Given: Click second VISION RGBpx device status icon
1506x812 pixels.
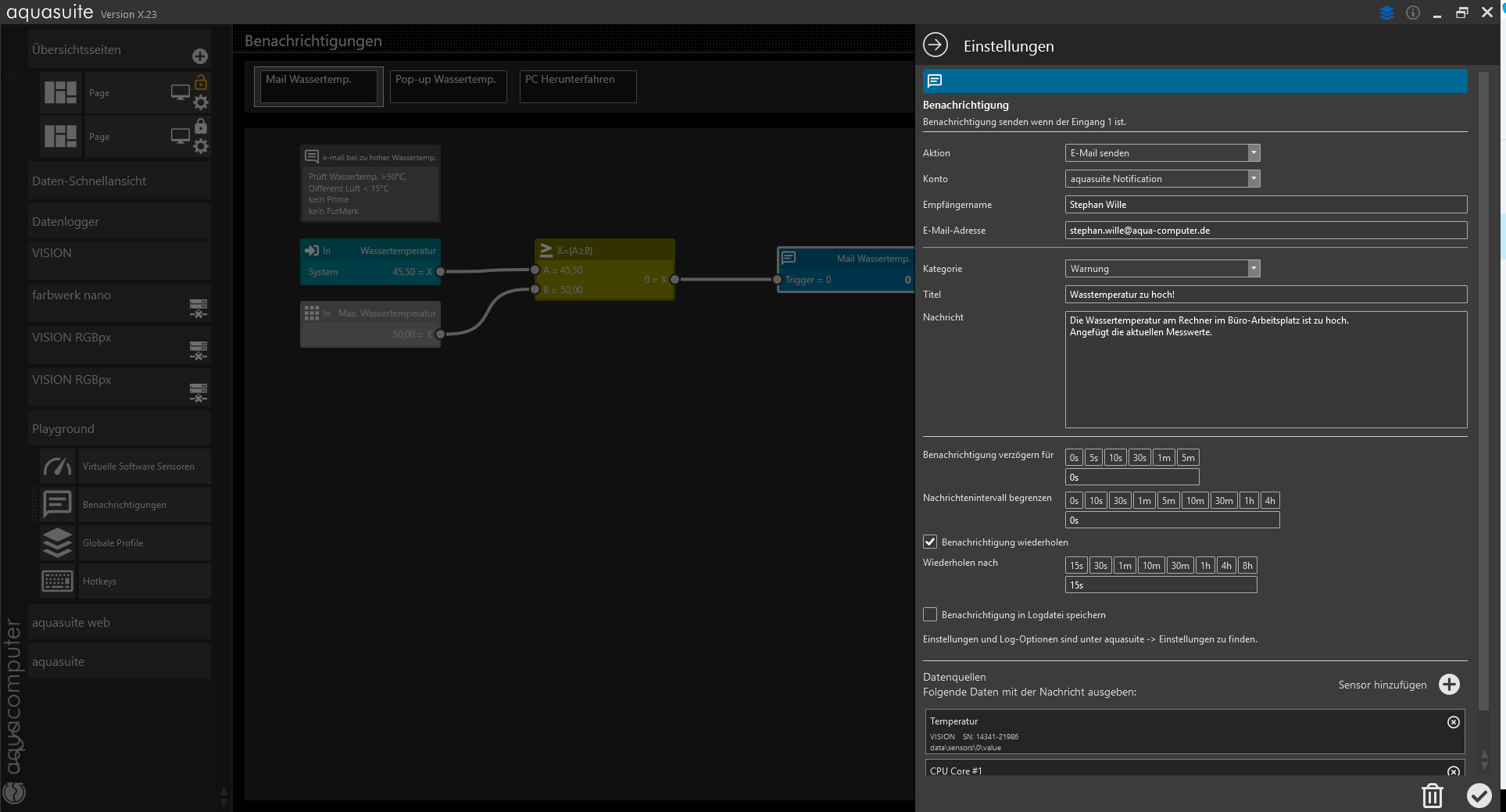Looking at the screenshot, I should (x=199, y=392).
